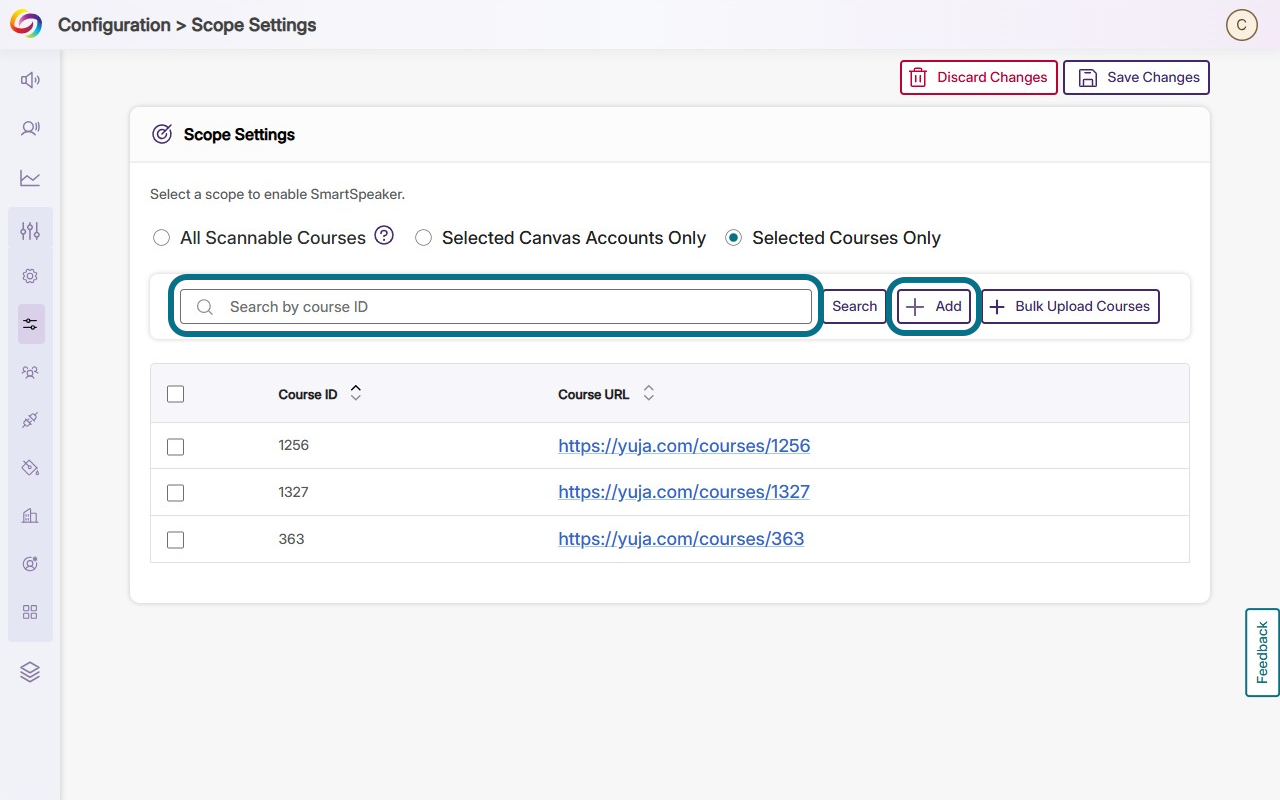Check the box for course 1256
Image resolution: width=1280 pixels, height=800 pixels.
coord(175,446)
